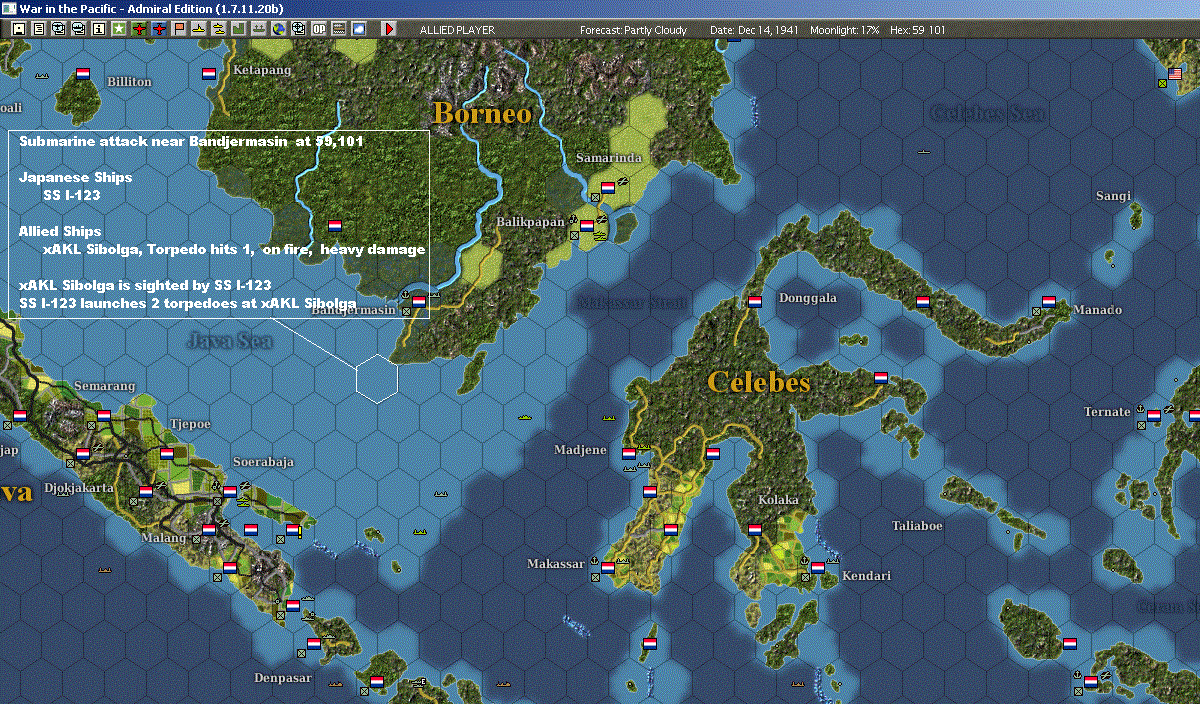Click the information 'i' toolbar icon
The image size is (1200, 704).
[x=98, y=29]
